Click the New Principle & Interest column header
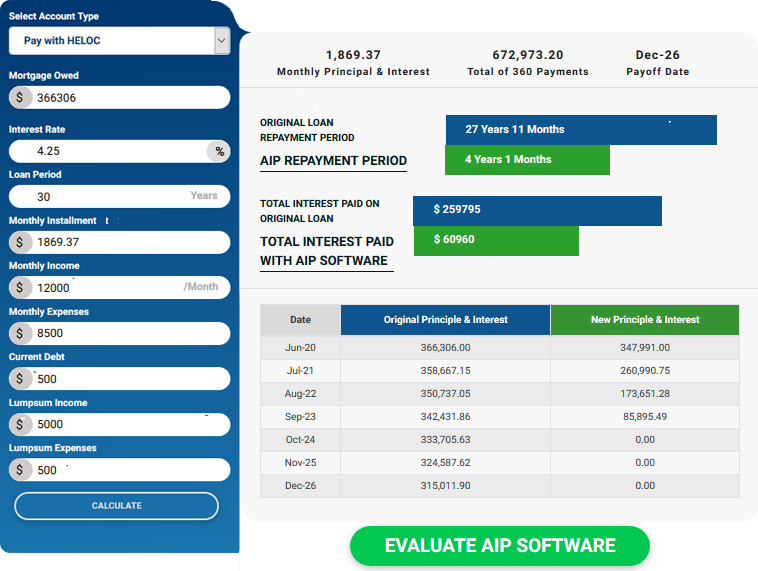758x571 pixels. [645, 320]
